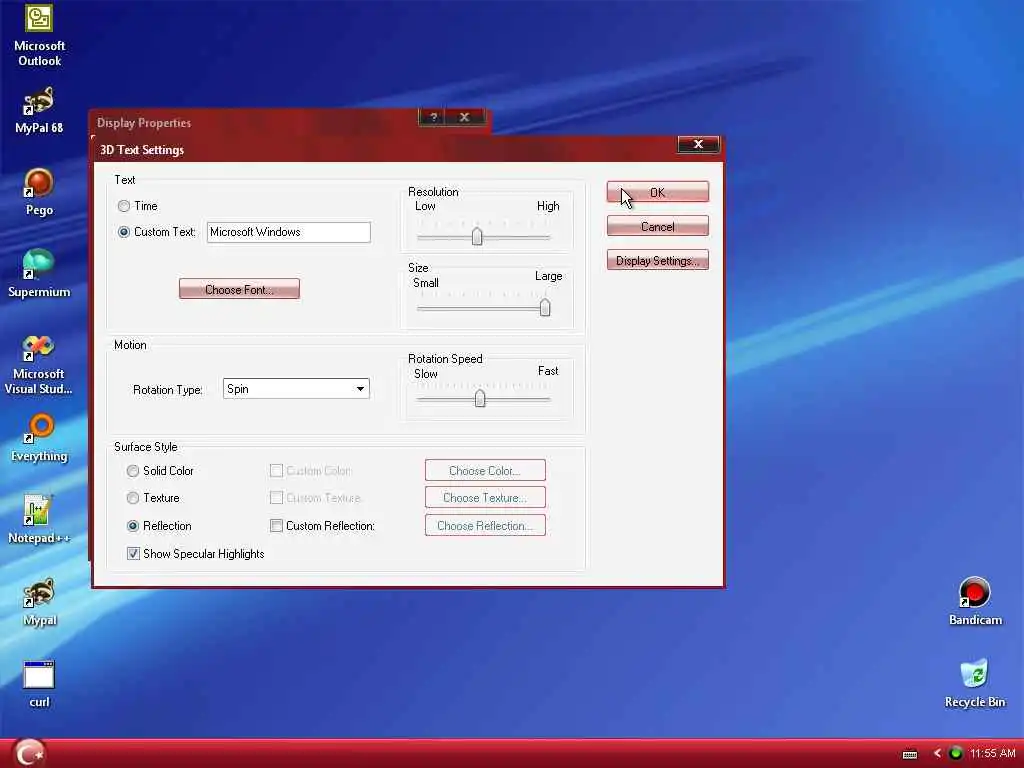Viewport: 1024px width, 768px height.
Task: Select the Reflection surface style
Action: click(133, 526)
